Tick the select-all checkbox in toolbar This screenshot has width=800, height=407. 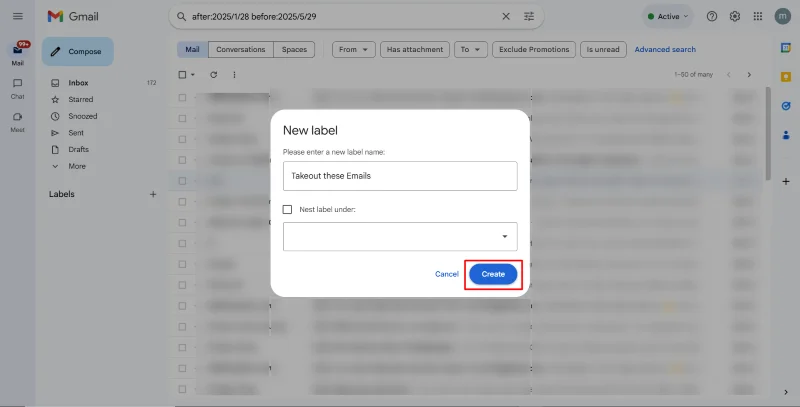point(182,74)
